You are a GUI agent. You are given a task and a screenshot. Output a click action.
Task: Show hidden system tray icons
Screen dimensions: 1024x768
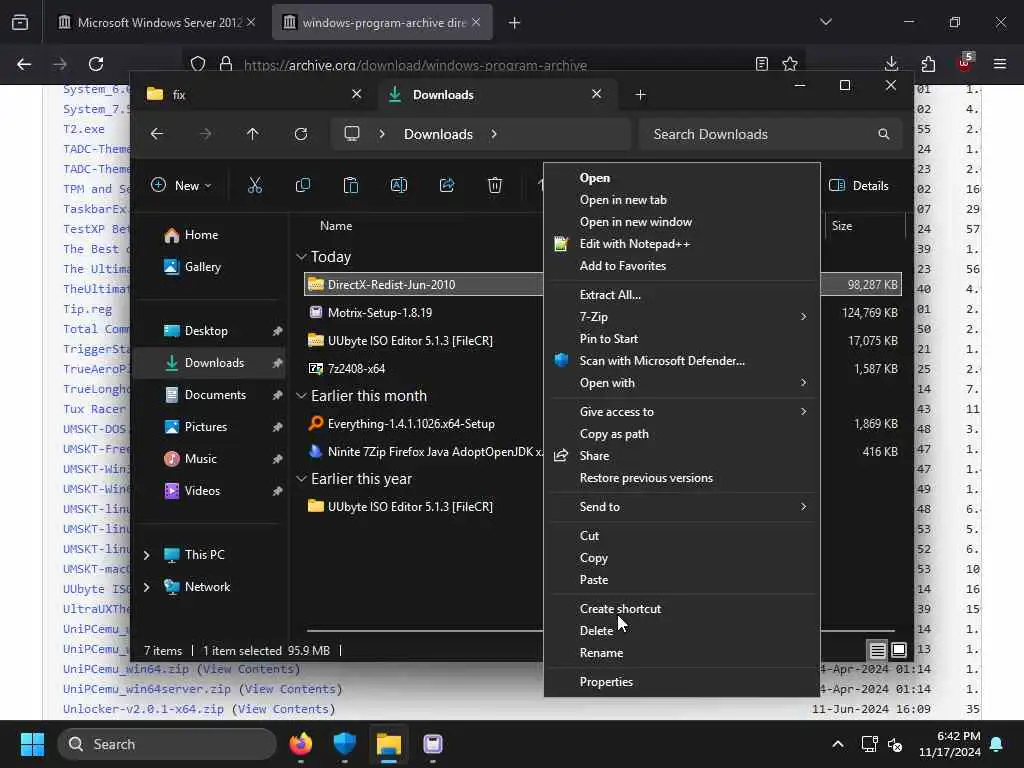(x=838, y=744)
